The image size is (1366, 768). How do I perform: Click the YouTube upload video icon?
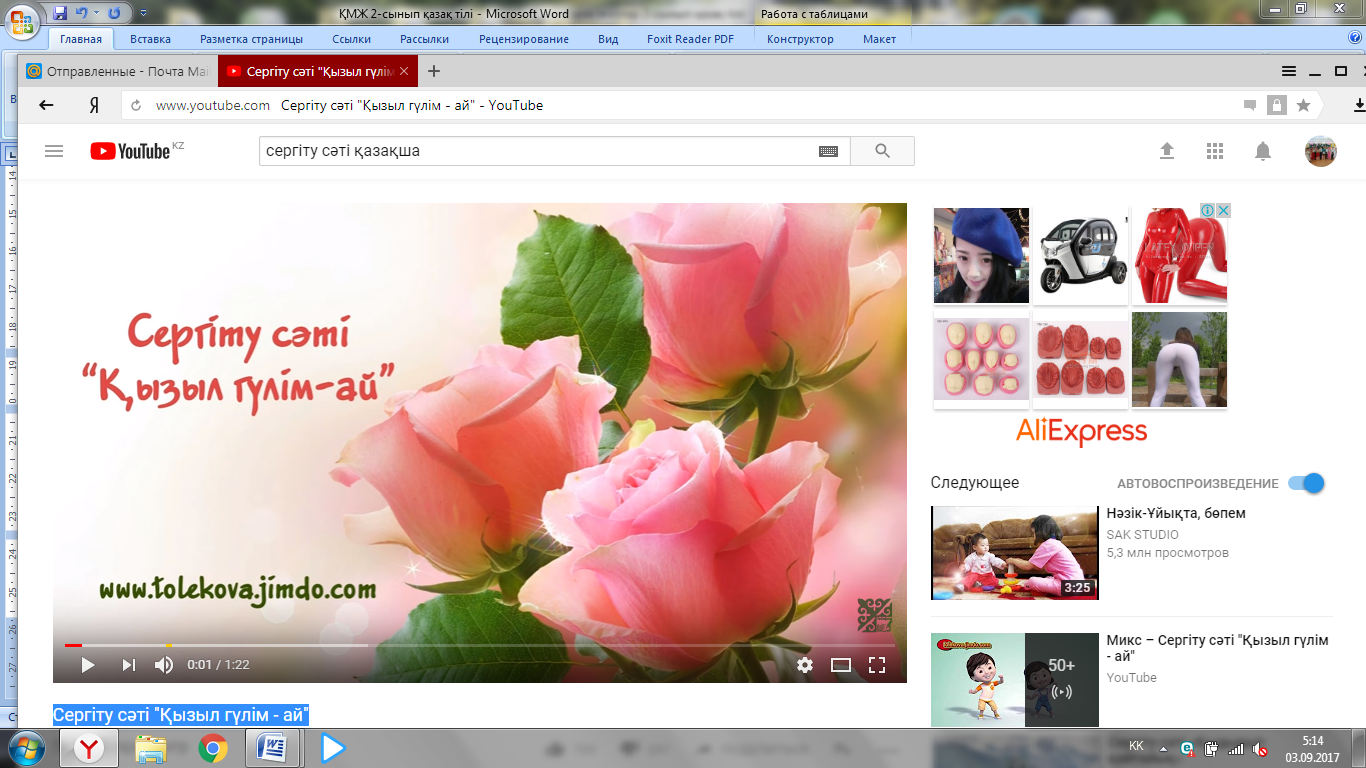pyautogui.click(x=1166, y=151)
